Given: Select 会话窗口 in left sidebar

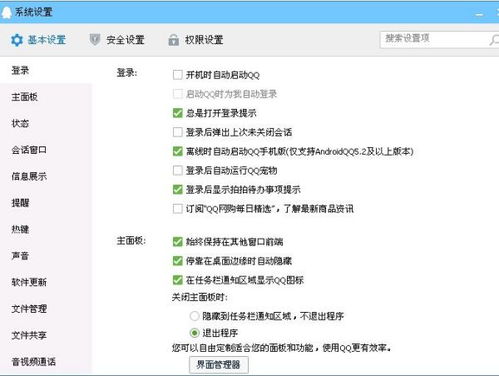Looking at the screenshot, I should 29,150.
